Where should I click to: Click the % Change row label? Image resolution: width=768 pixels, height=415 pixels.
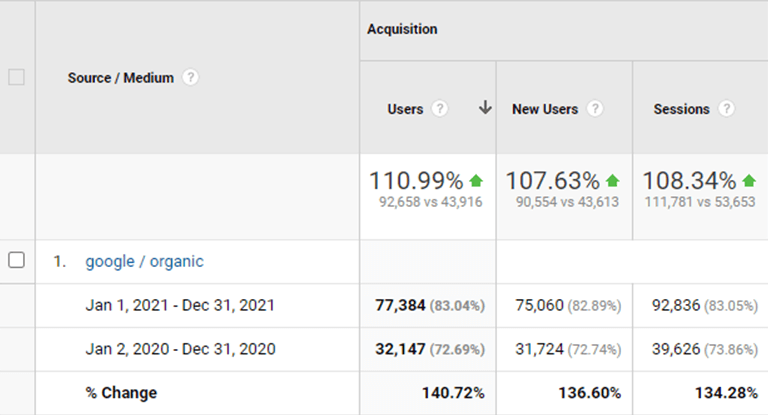point(121,393)
